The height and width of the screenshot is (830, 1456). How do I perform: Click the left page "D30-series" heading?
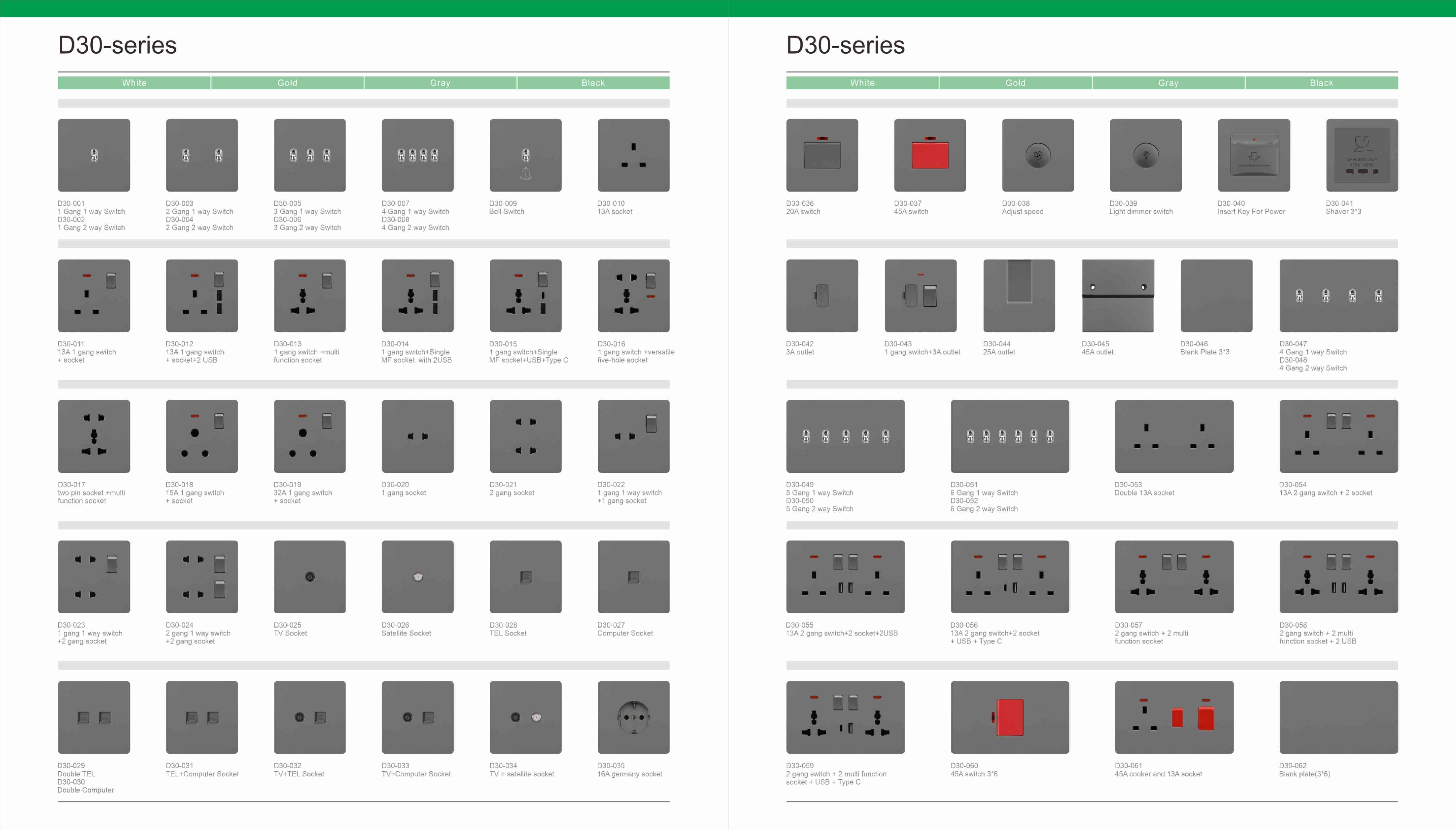coord(117,45)
